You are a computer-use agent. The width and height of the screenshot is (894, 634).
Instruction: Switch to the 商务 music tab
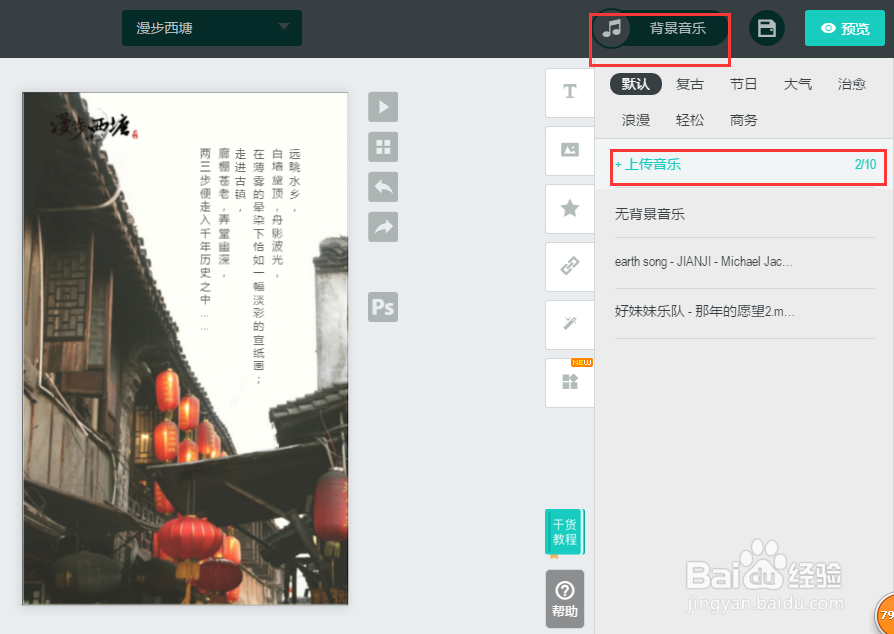click(x=743, y=120)
